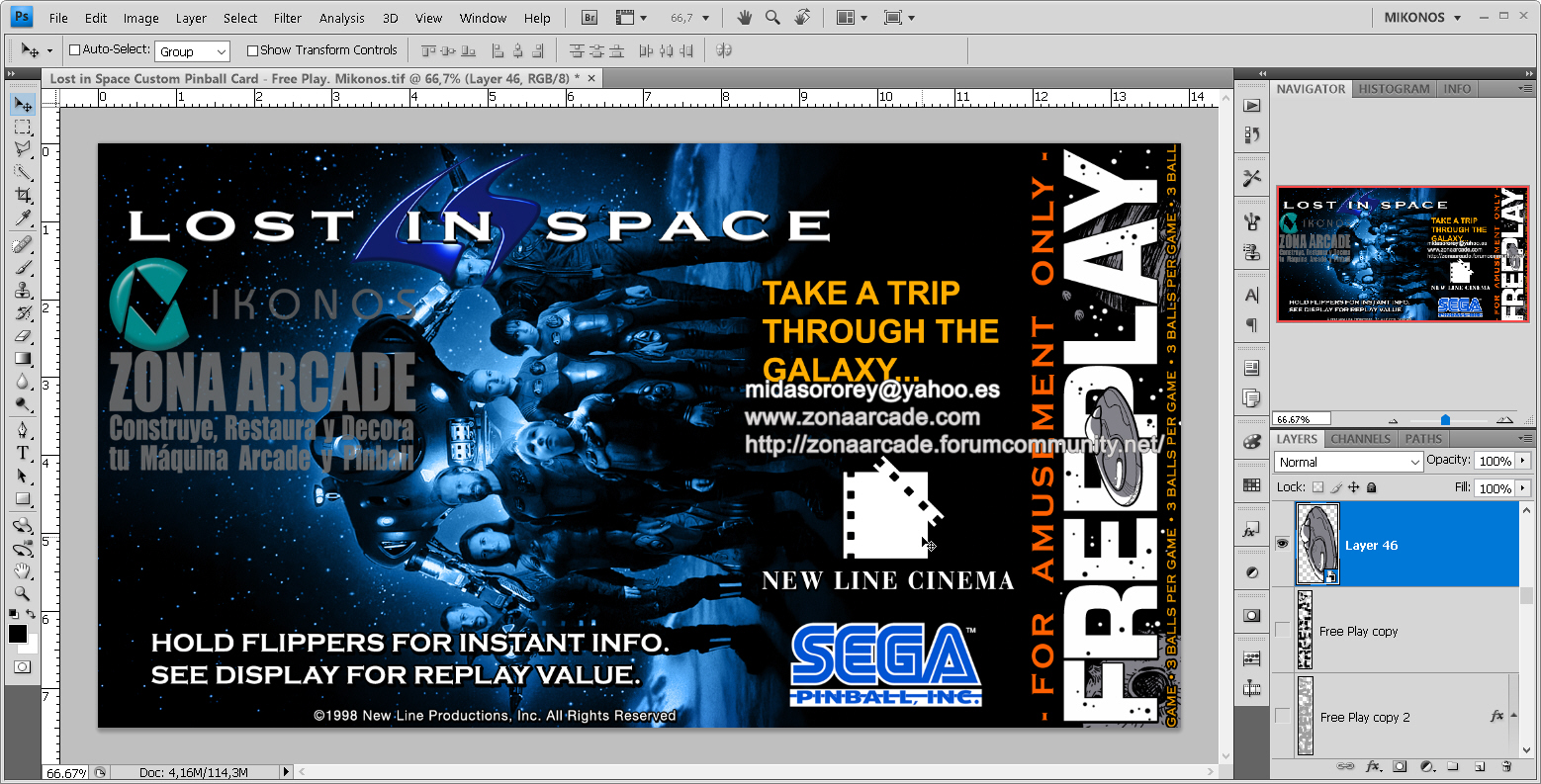
Task: Select the Path Selection tool
Action: click(x=23, y=477)
